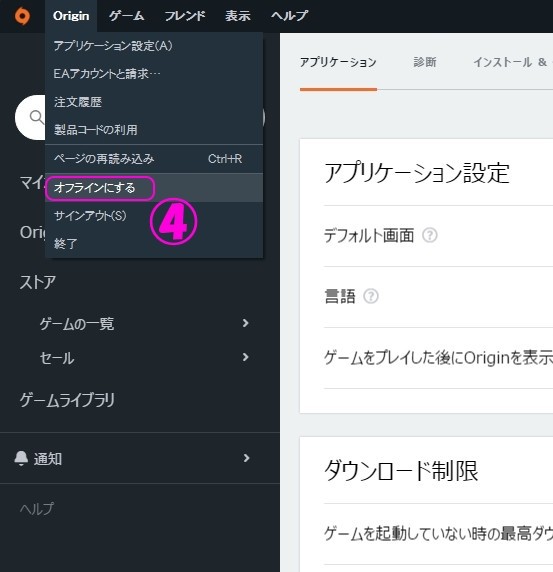Click the デフォルト画面 label
The image size is (553, 572).
(x=369, y=236)
